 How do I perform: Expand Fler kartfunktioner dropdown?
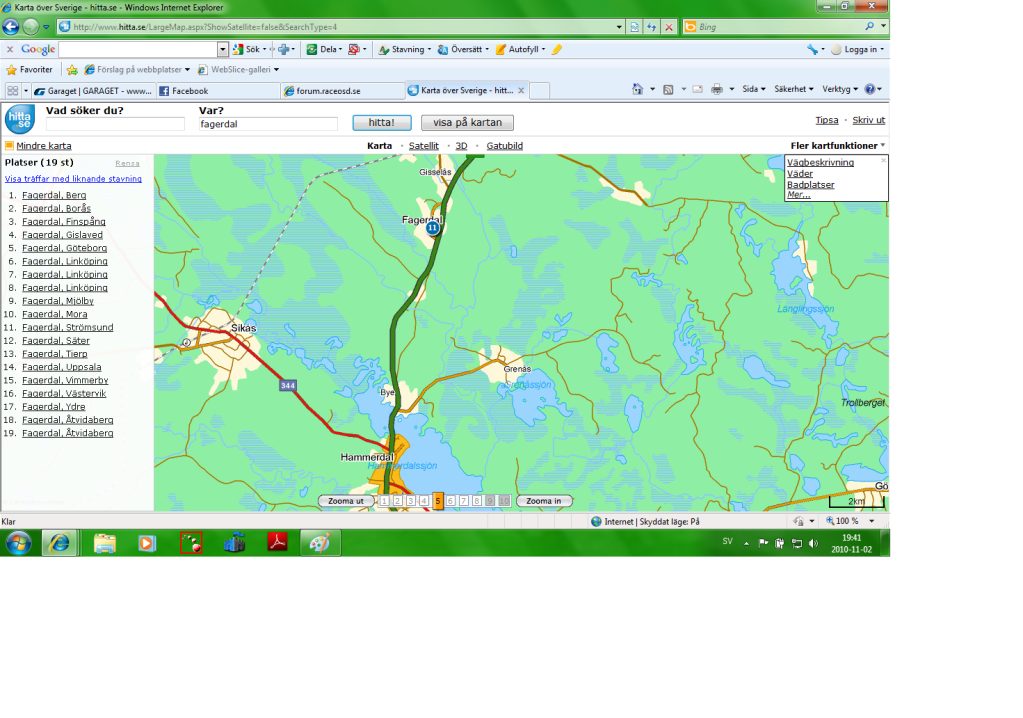pyautogui.click(x=837, y=146)
